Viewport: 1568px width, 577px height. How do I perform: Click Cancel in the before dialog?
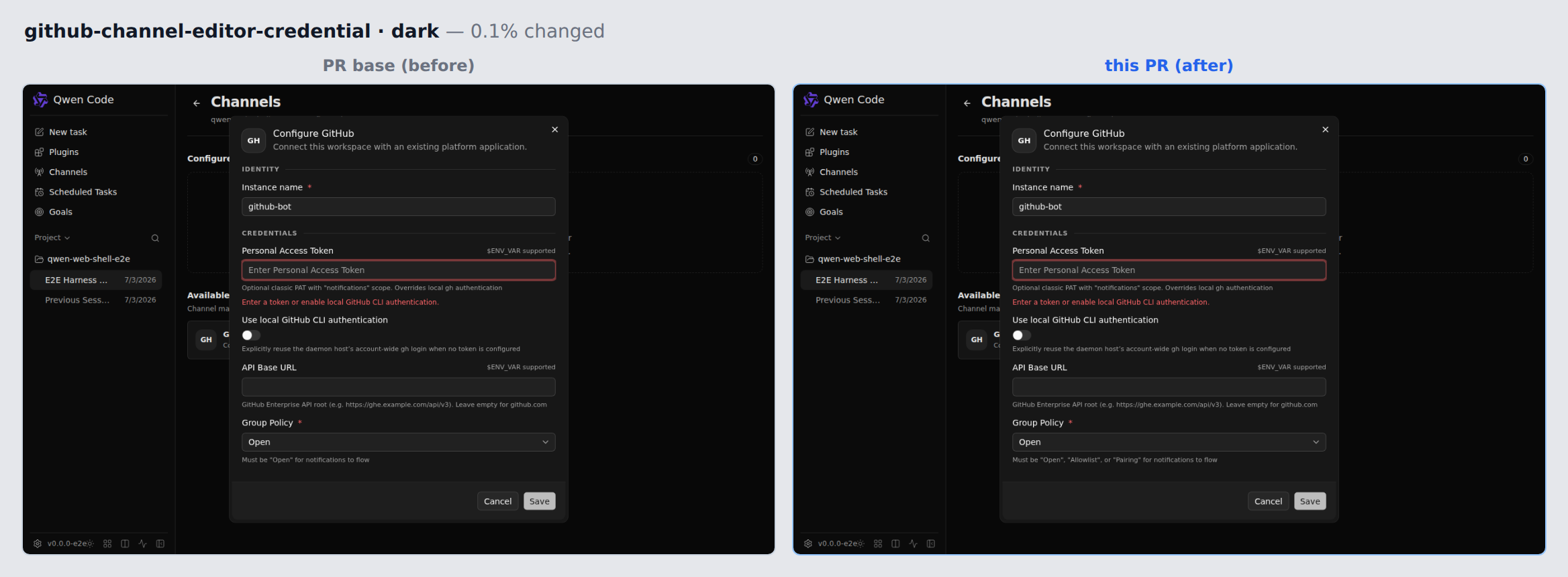tap(498, 501)
